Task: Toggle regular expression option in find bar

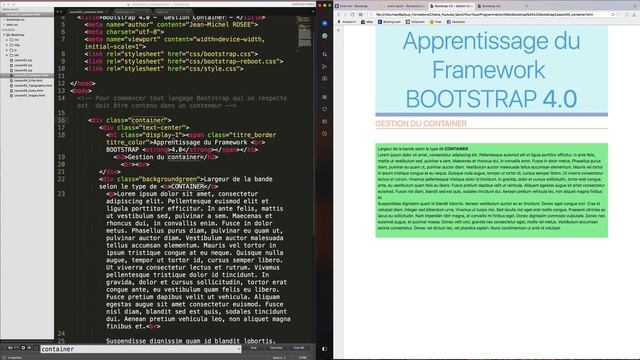Action: click(x=4, y=348)
